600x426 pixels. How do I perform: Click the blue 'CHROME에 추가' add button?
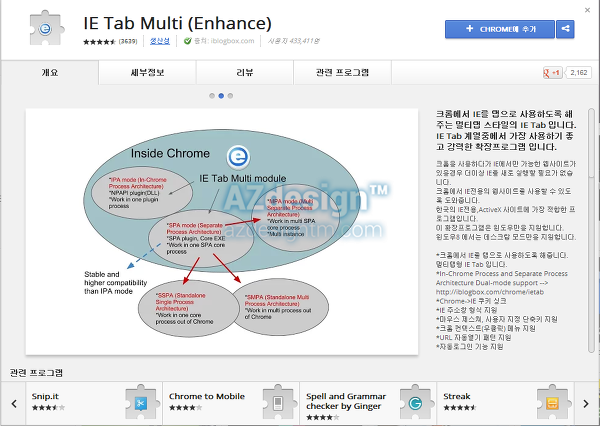(x=499, y=29)
